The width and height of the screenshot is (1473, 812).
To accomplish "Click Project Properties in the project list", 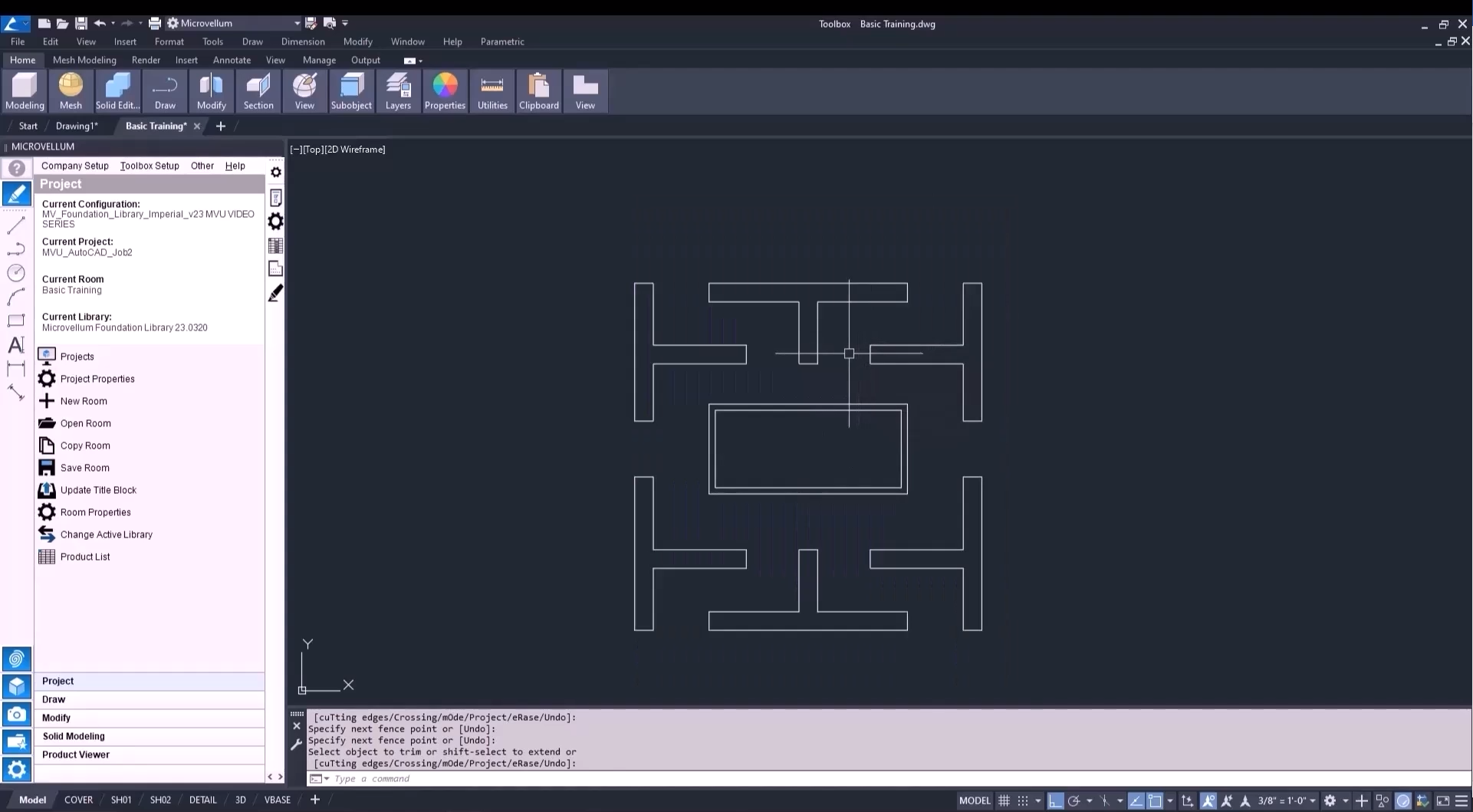I will coord(97,379).
